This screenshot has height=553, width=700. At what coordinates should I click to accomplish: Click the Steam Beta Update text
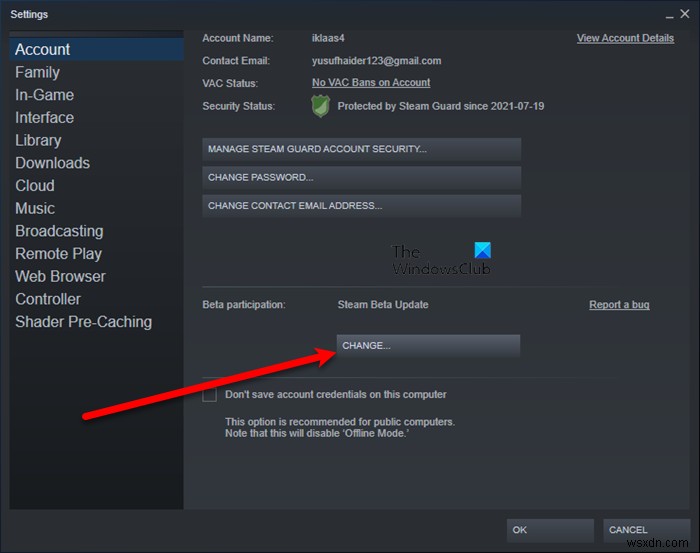click(383, 305)
